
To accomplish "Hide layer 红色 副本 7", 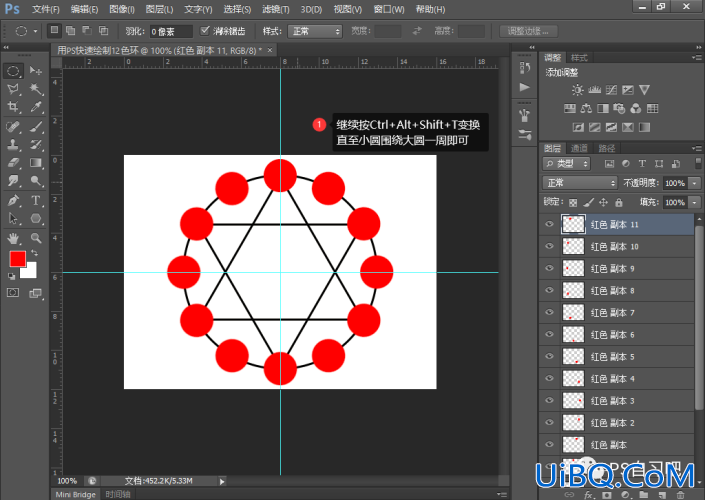I will coord(549,312).
